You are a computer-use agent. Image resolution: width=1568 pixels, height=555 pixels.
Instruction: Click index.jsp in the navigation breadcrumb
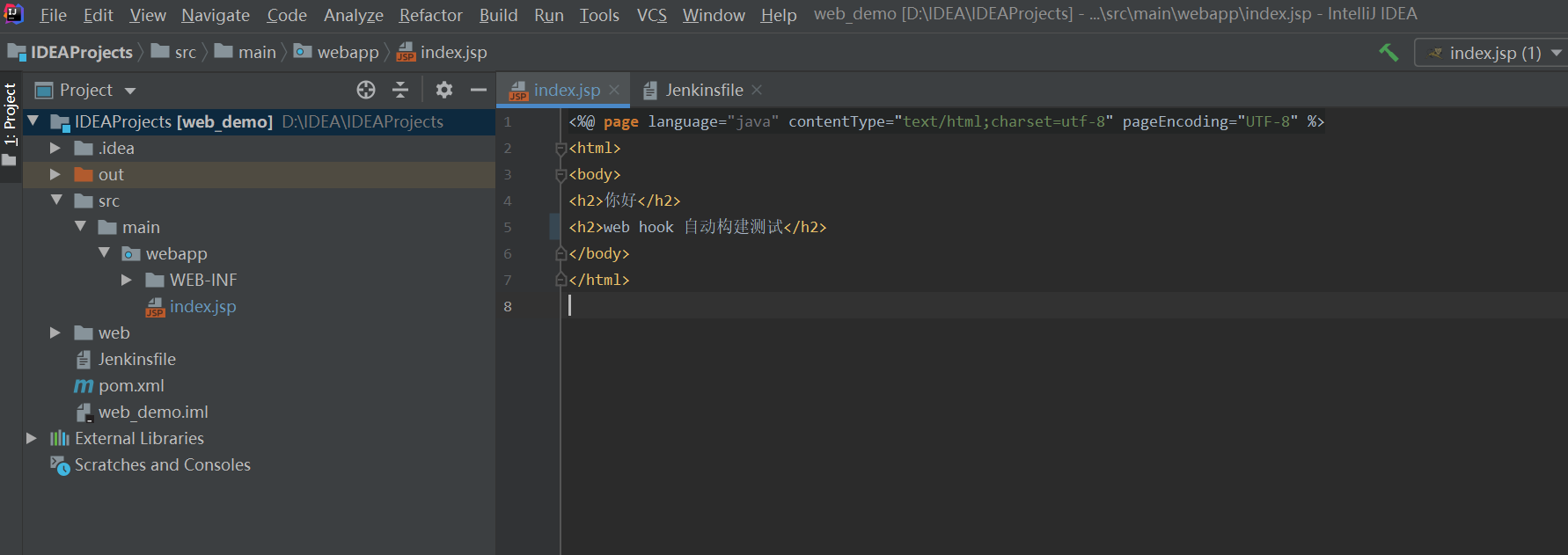(x=442, y=53)
